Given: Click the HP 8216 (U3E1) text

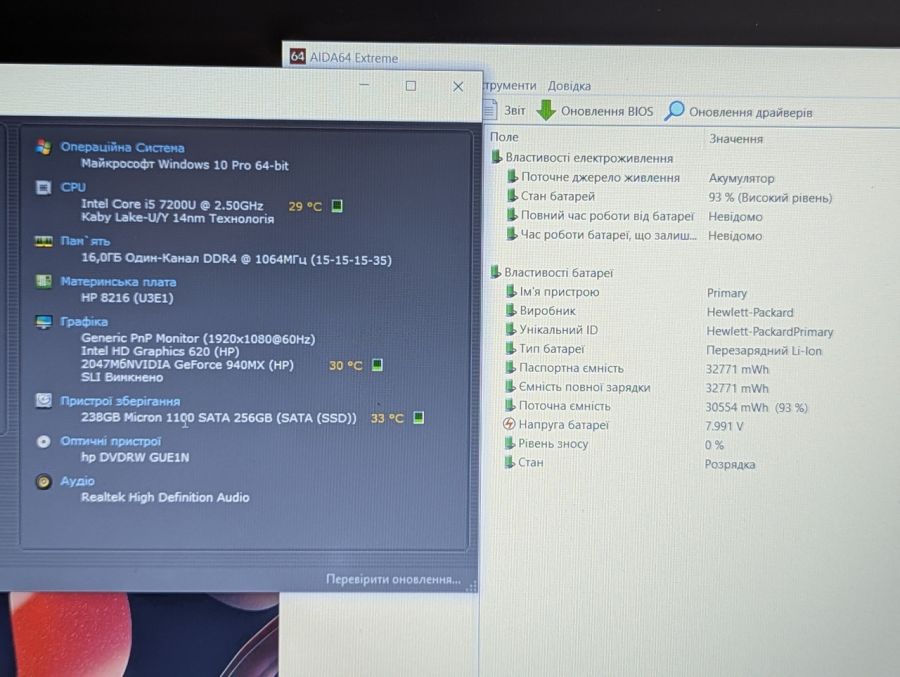Looking at the screenshot, I should point(127,298).
